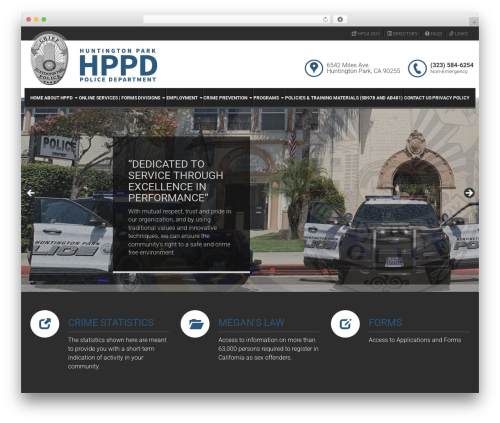
Task: Open a new browser tab with plus button
Action: click(474, 22)
